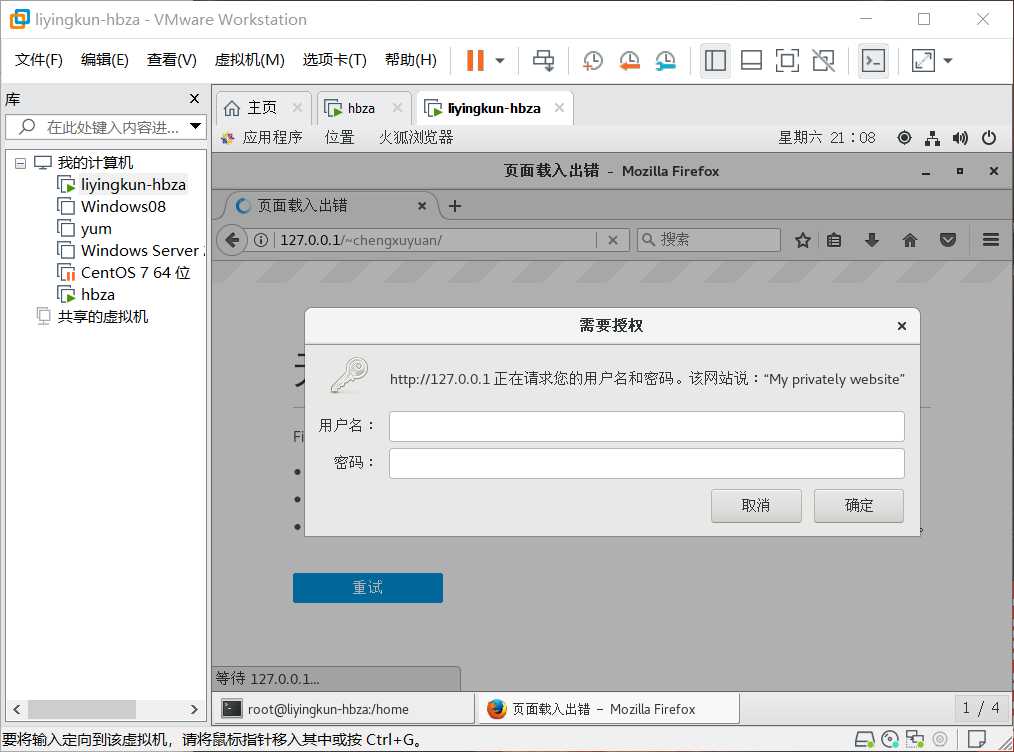Image resolution: width=1014 pixels, height=752 pixels.
Task: Enter full screen mode icon
Action: (787, 61)
